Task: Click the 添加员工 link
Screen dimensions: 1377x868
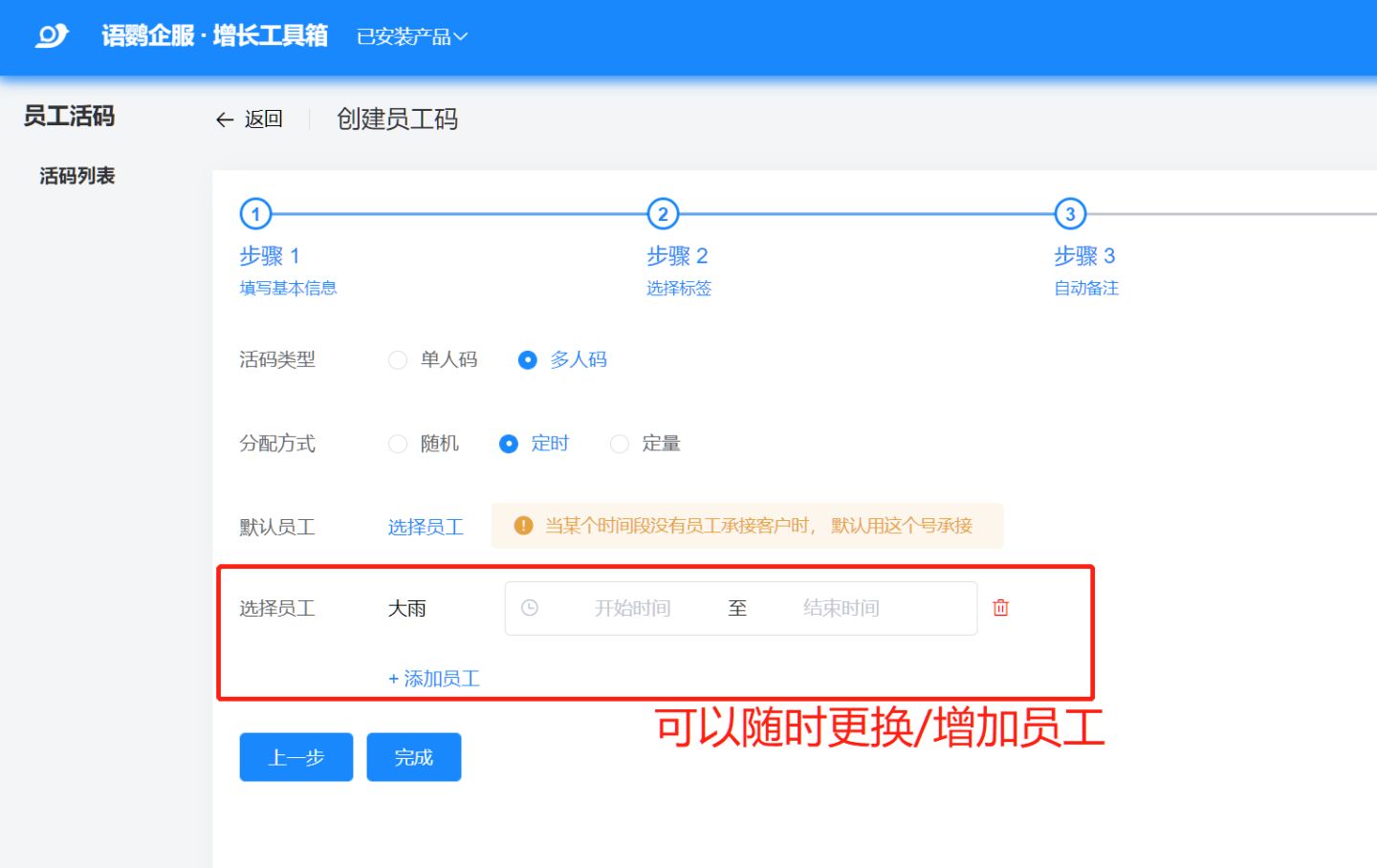Action: [434, 679]
